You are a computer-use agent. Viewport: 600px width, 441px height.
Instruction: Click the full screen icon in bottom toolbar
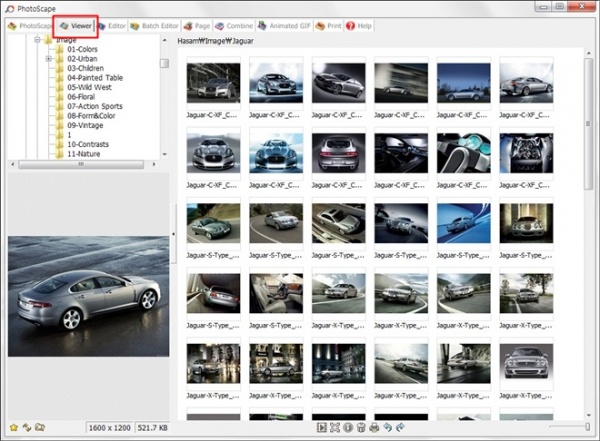coord(335,428)
